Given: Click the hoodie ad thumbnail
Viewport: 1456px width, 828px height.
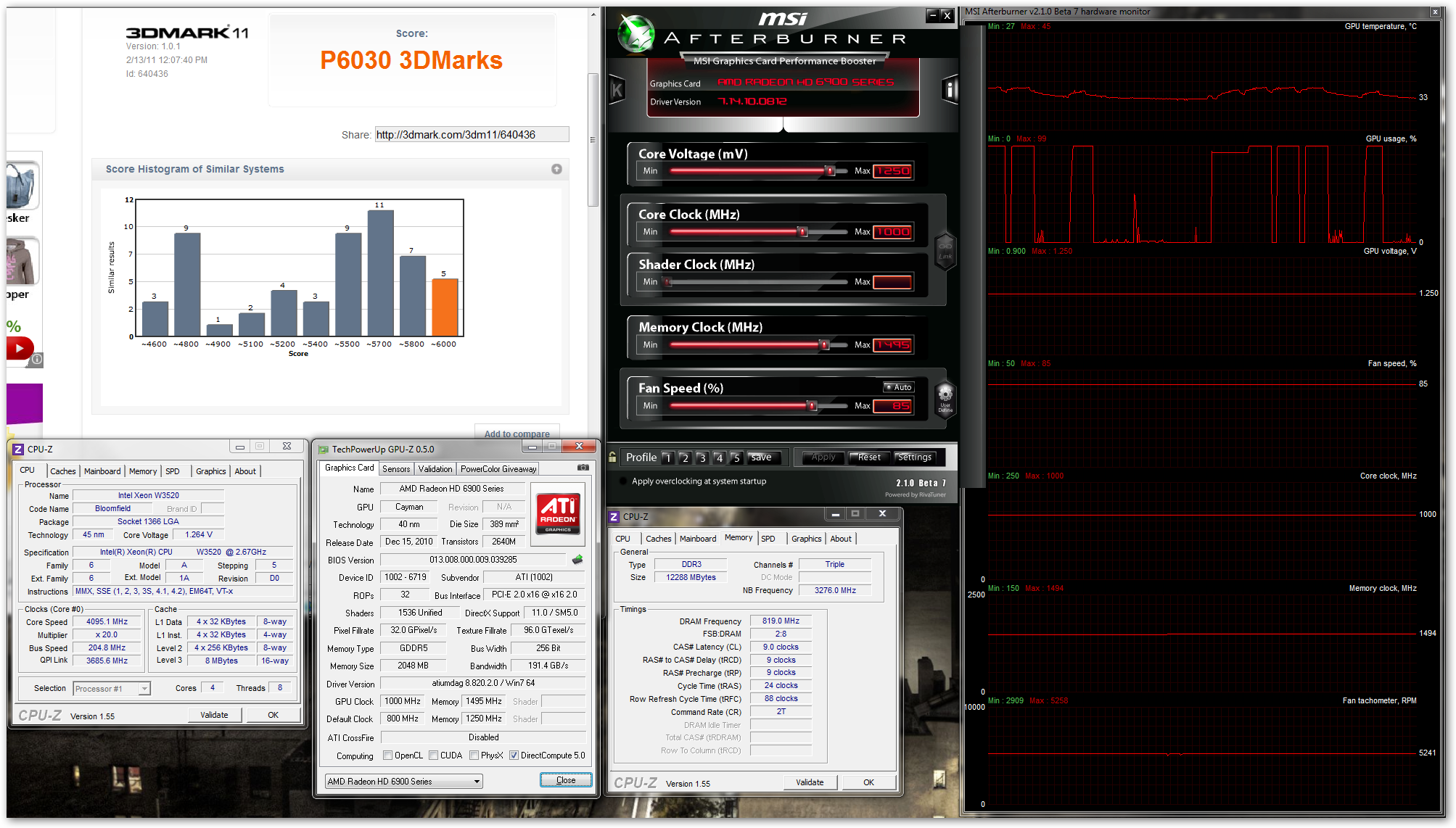Looking at the screenshot, I should (22, 262).
